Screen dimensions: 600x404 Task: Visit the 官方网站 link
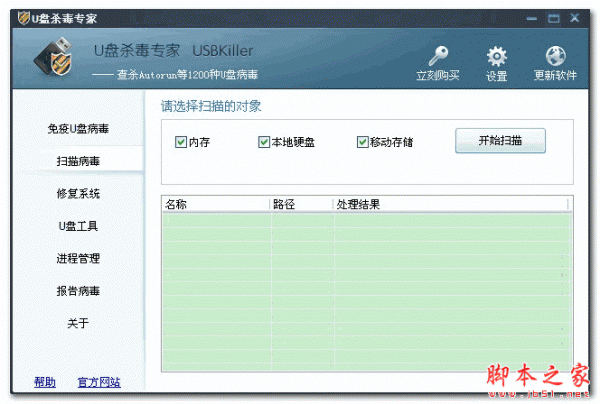99,382
